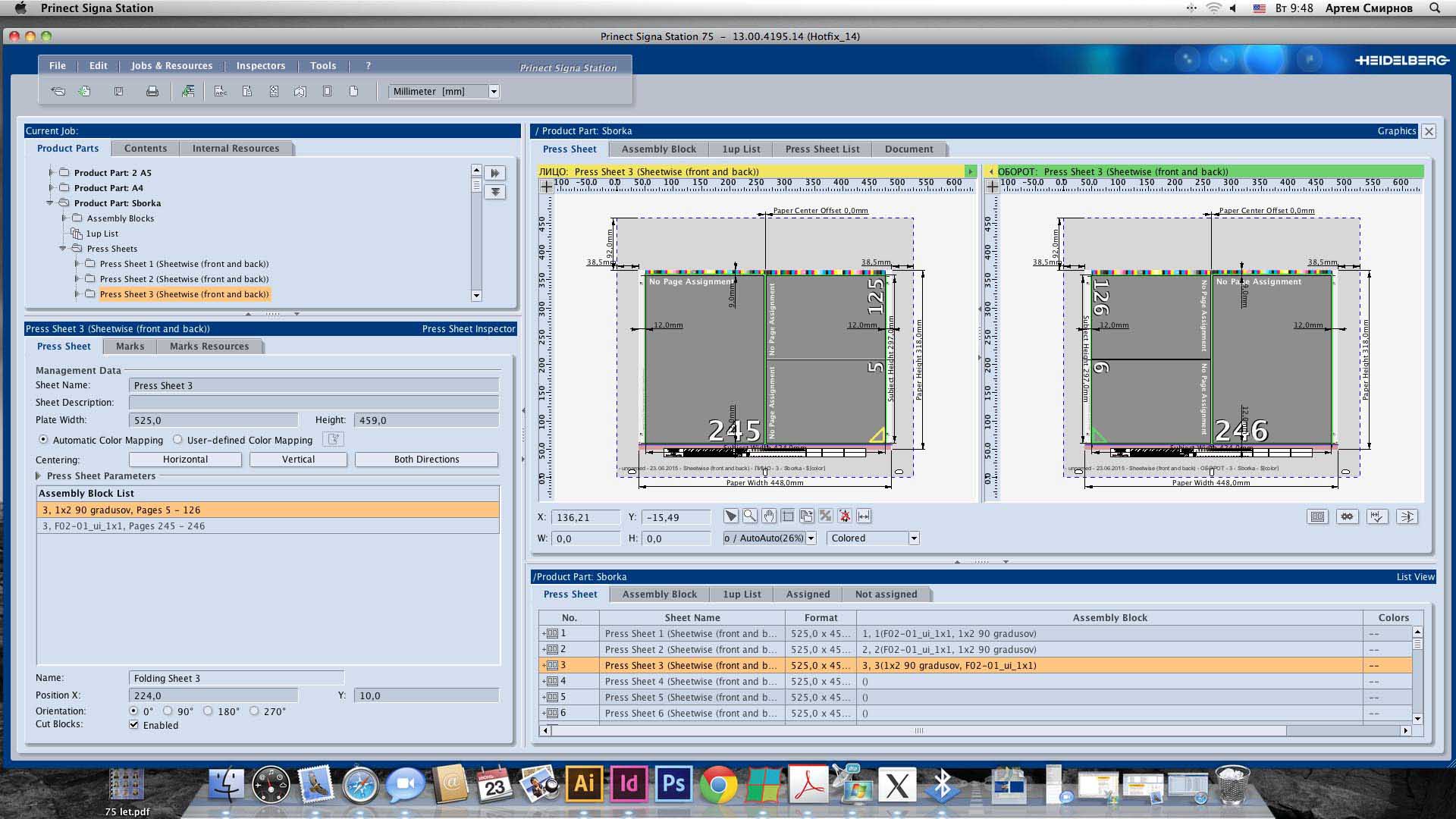Open Google Chrome from the dock

click(718, 785)
